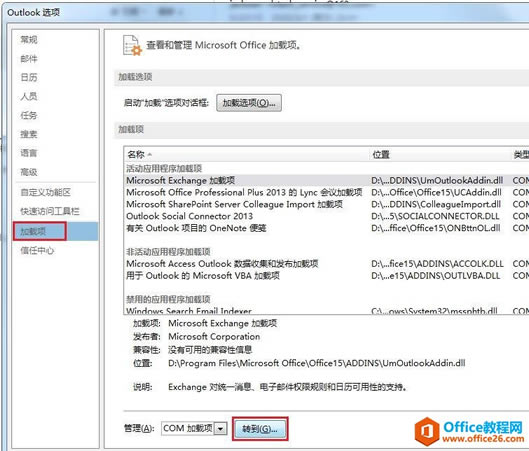This screenshot has height=451, width=529.
Task: Click the UmOutlookAddin.dll location cell
Action: tap(437, 180)
